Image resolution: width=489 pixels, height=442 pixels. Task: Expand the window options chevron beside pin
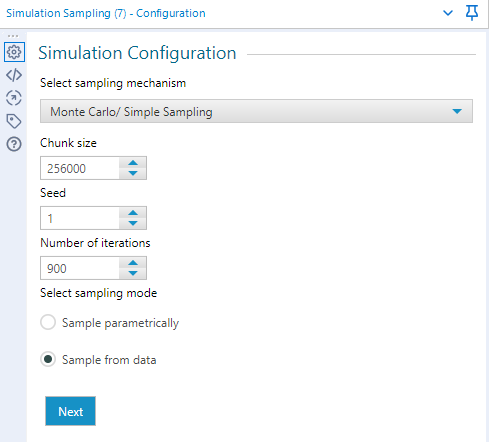[x=448, y=13]
